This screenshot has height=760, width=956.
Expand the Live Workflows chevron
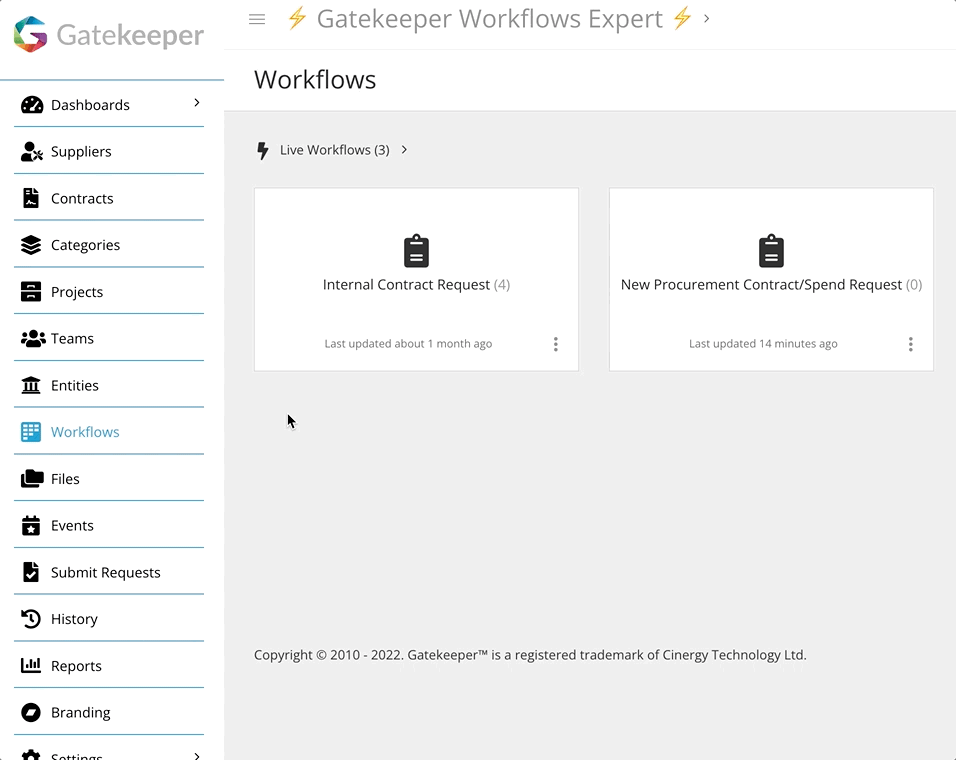tap(404, 150)
